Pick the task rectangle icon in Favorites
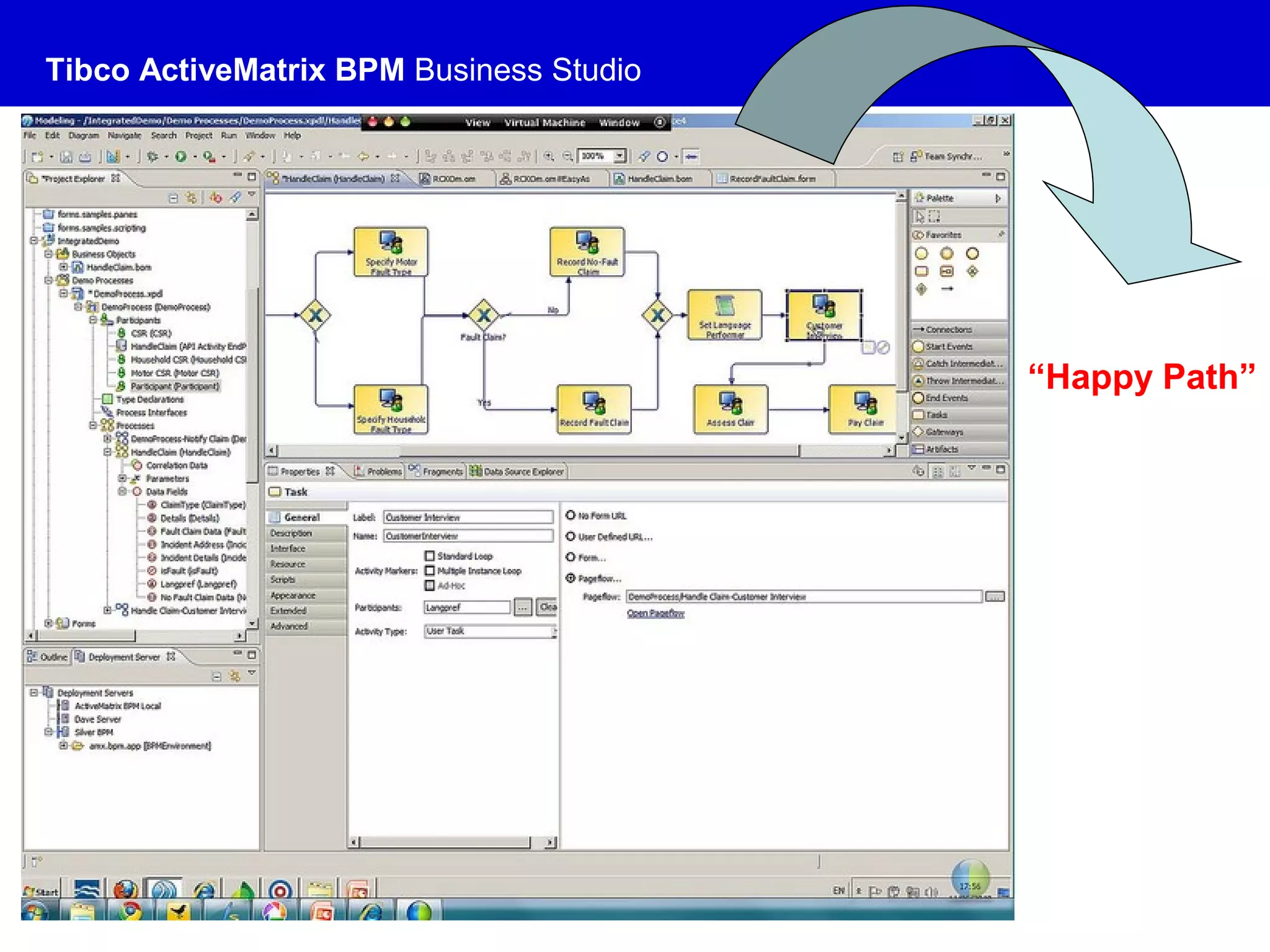1270x952 pixels. (x=921, y=271)
